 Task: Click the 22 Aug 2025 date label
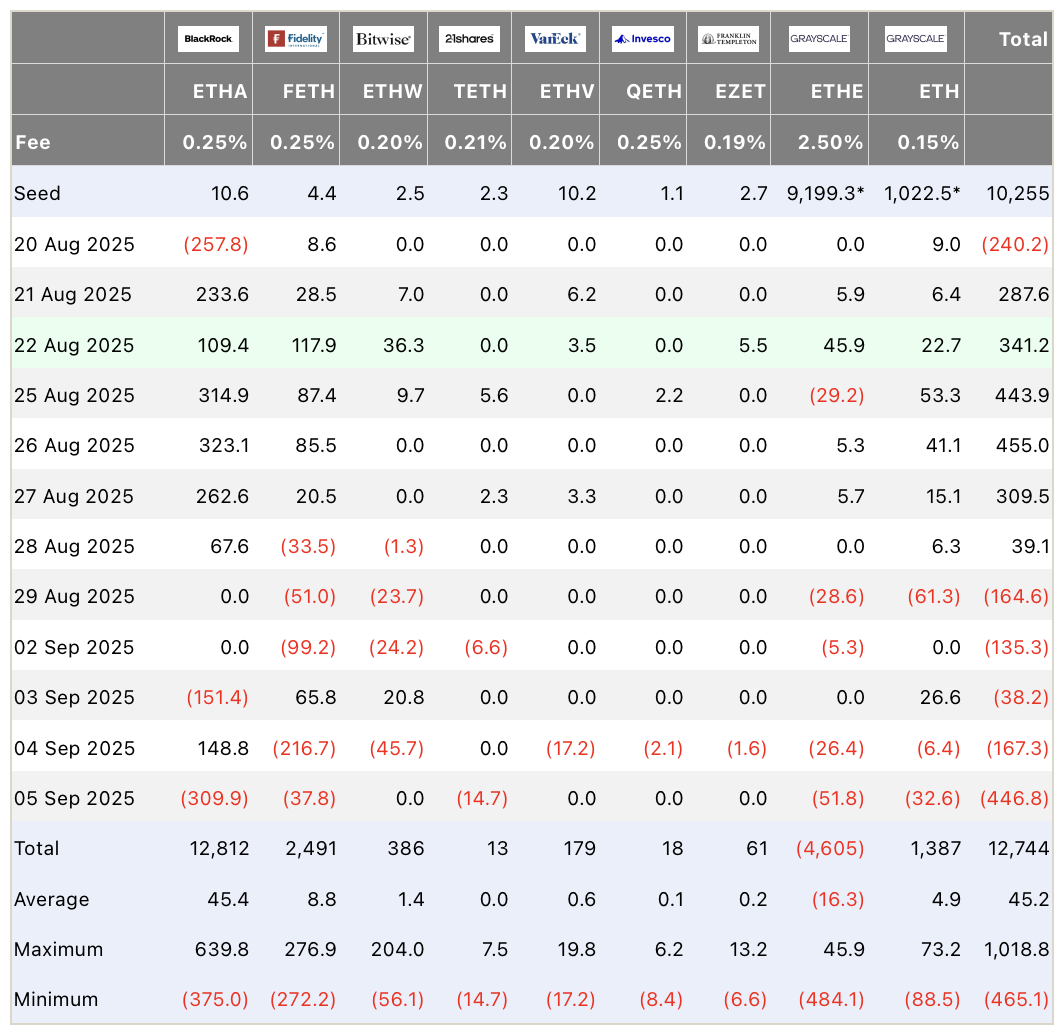click(x=74, y=345)
